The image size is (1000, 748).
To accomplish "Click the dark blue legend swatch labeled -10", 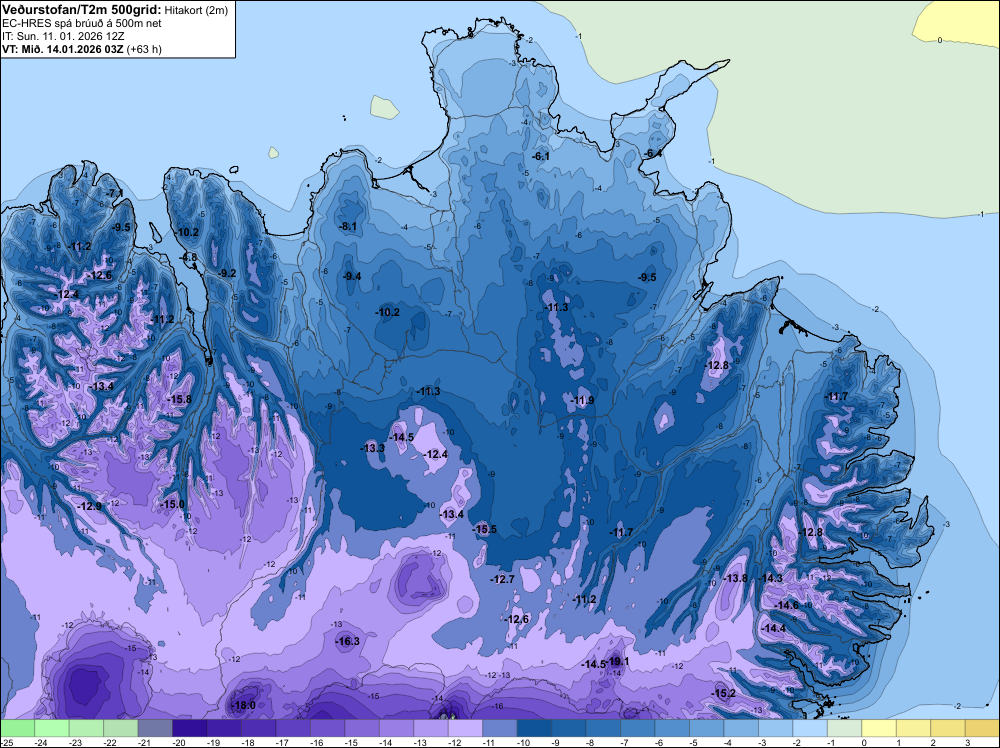I will (x=534, y=728).
